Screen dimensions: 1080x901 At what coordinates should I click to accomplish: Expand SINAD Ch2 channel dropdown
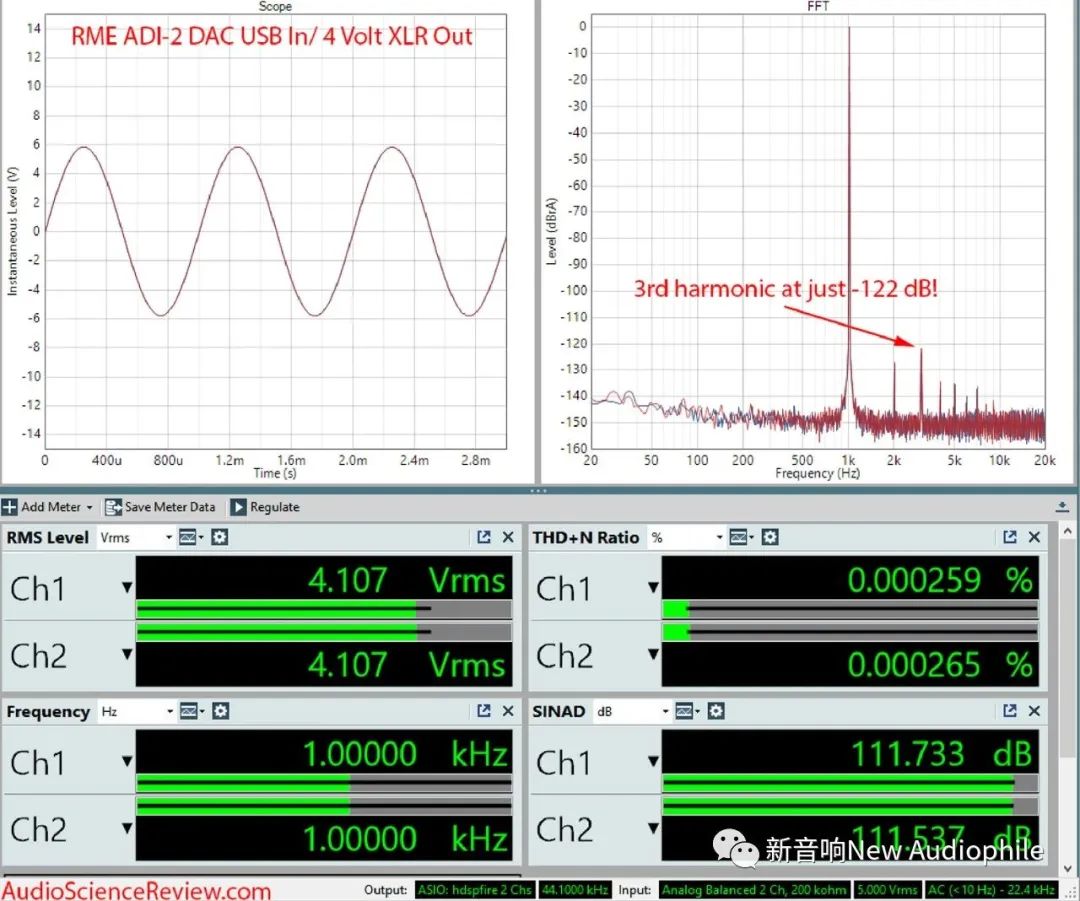653,827
